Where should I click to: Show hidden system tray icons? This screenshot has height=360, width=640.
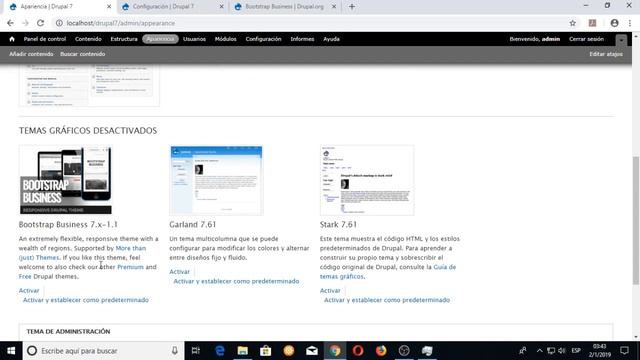(x=540, y=351)
